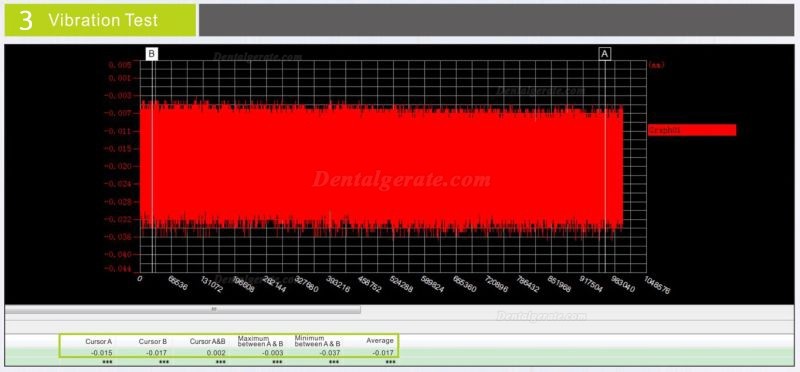Click the Minimum between A & B header
800x372 pixels.
coord(317,341)
